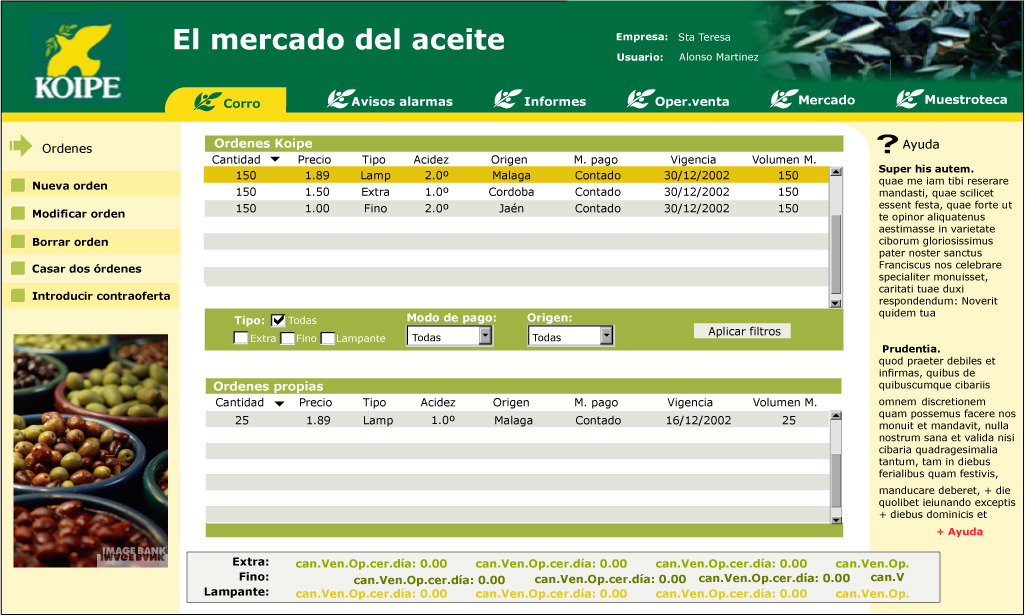Click the M. pago header in Ordenes propias

pos(596,402)
